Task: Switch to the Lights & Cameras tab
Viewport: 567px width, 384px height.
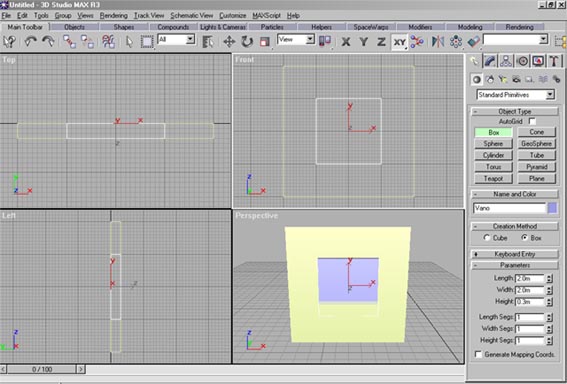Action: 223,27
